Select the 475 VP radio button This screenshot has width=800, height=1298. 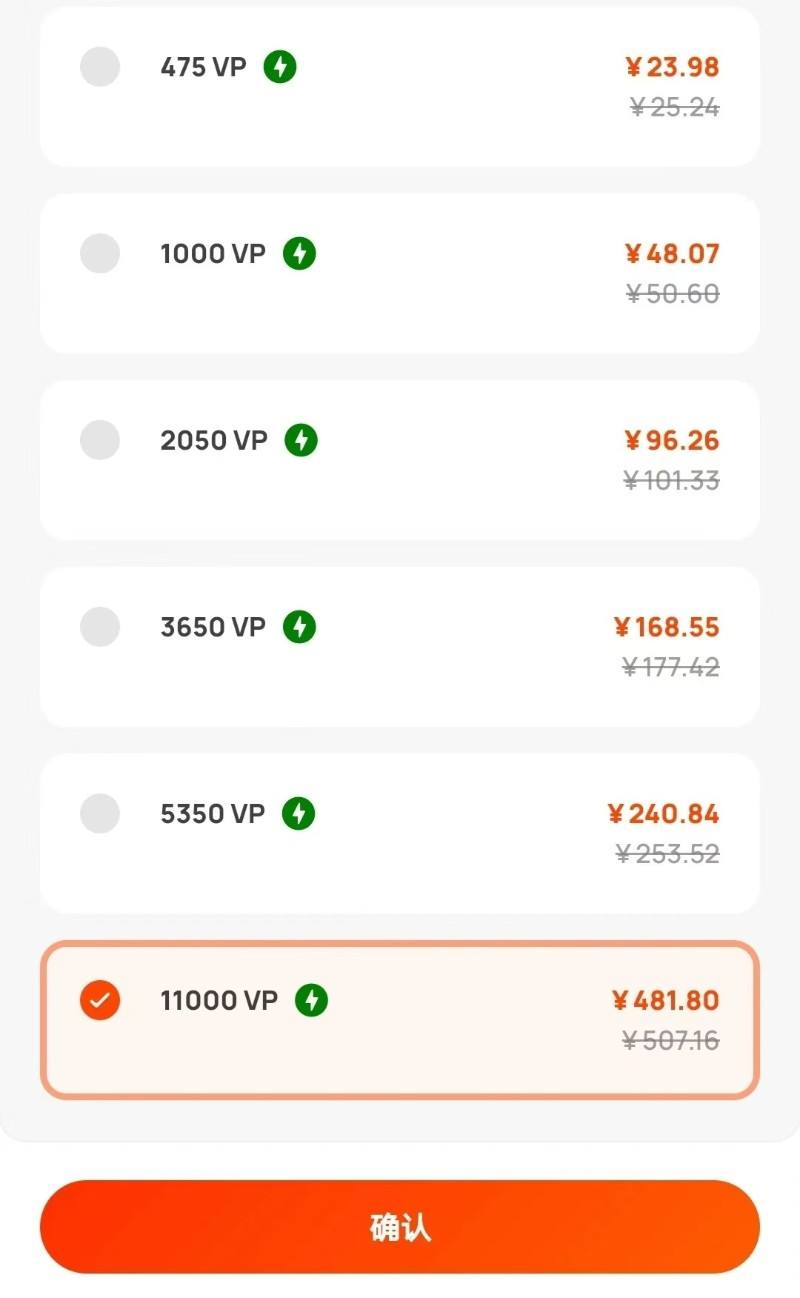point(100,67)
